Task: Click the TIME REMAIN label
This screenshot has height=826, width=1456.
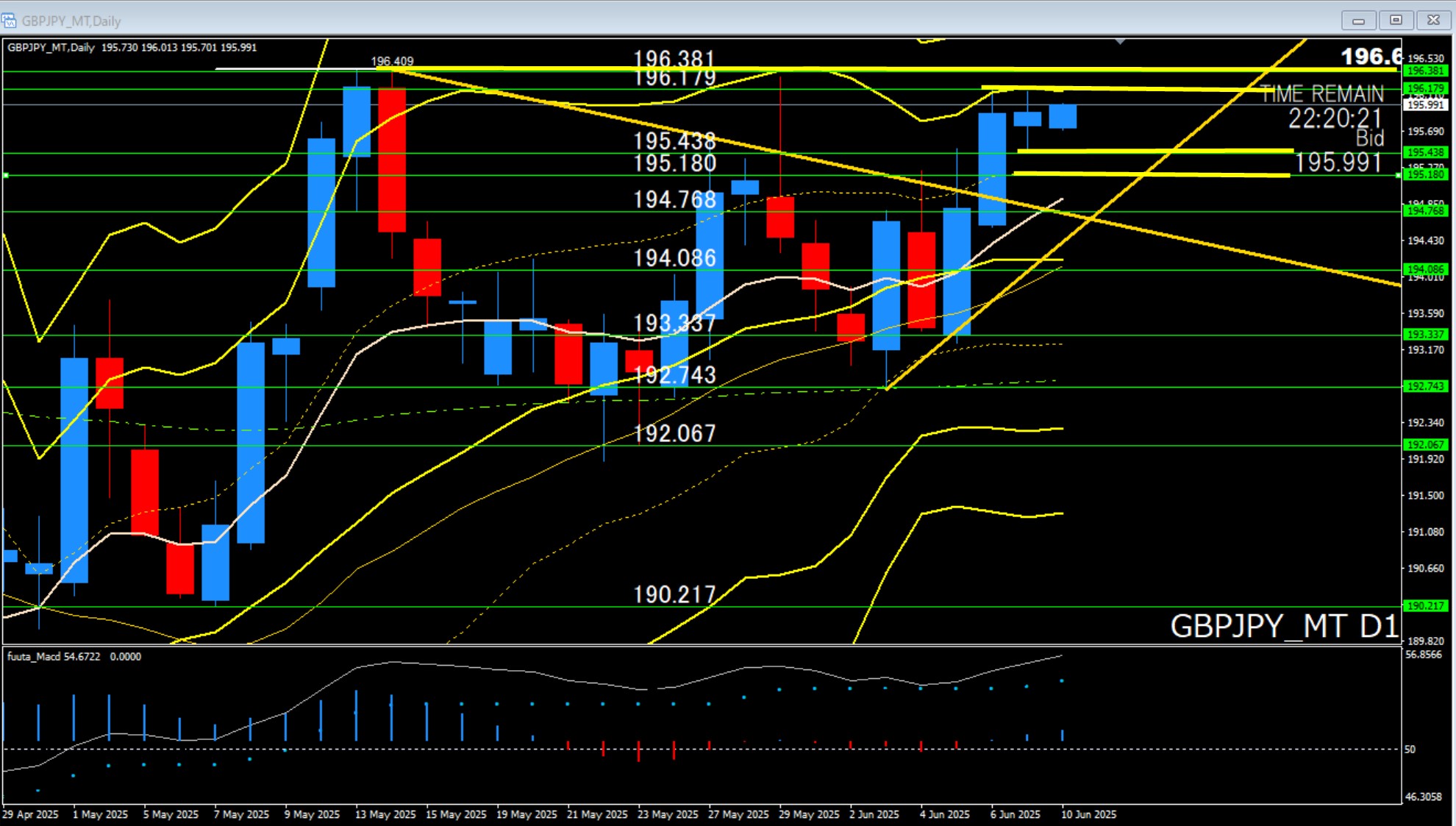Action: 1321,94
